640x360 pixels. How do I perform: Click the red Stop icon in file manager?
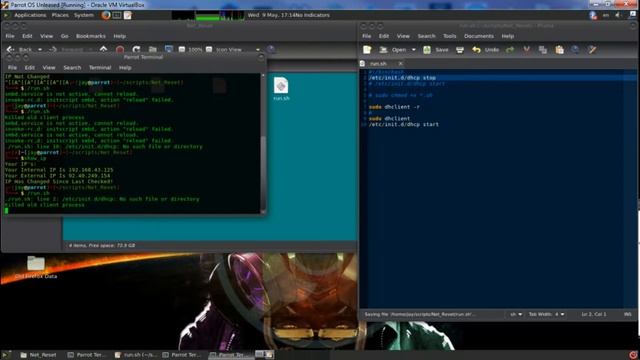[x=120, y=49]
